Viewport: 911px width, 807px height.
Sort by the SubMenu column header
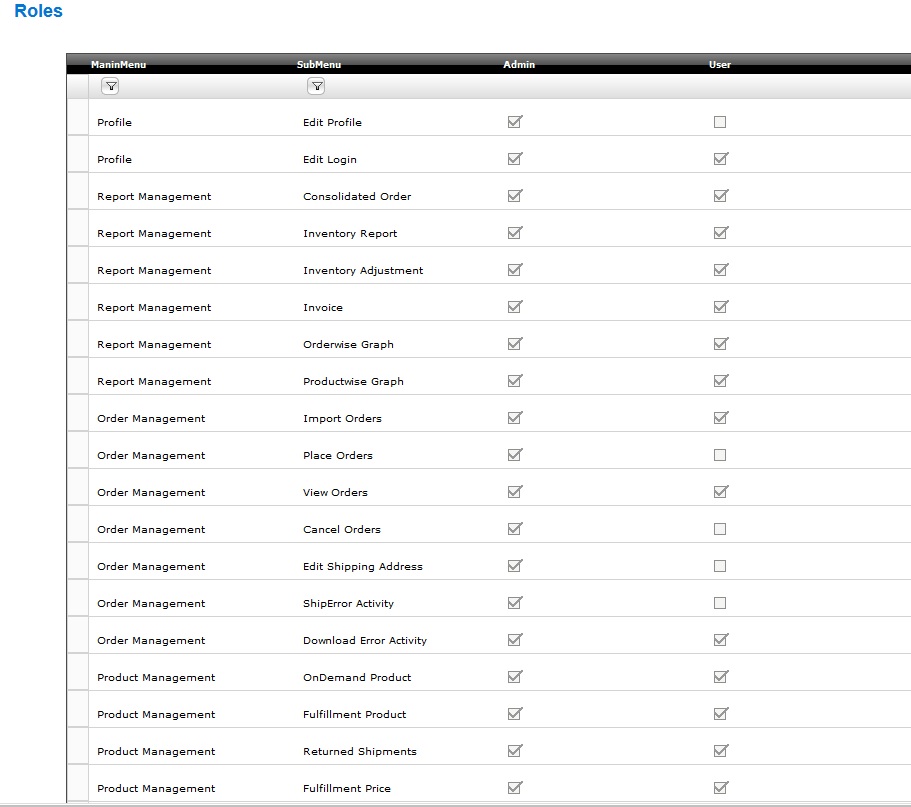pyautogui.click(x=319, y=64)
